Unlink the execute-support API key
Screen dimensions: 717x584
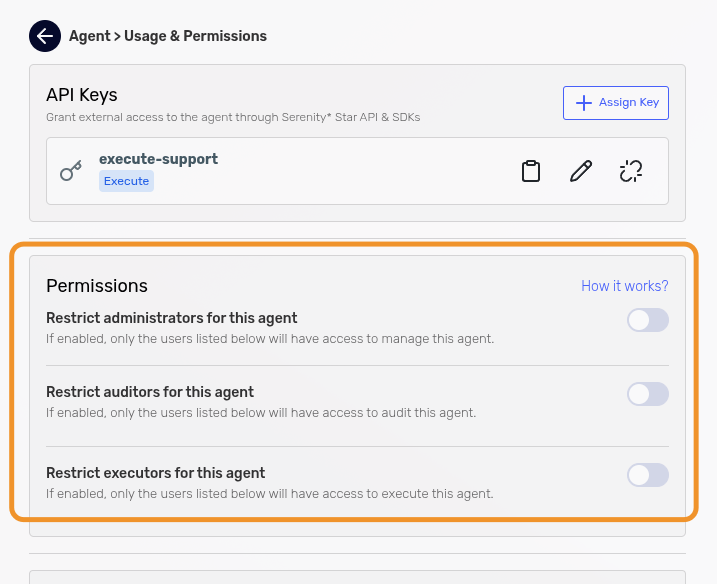click(x=630, y=171)
